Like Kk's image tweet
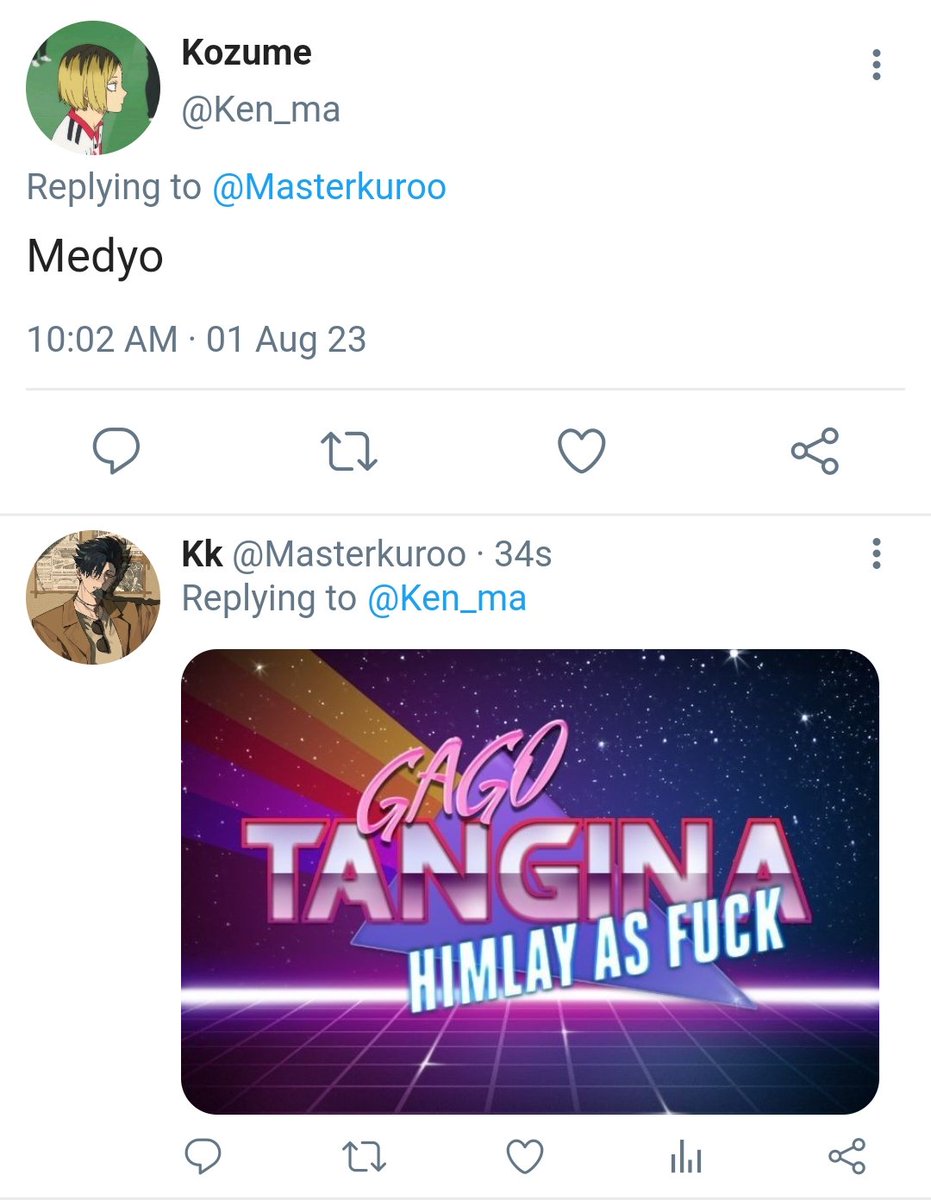931x1200 pixels. coord(524,1157)
